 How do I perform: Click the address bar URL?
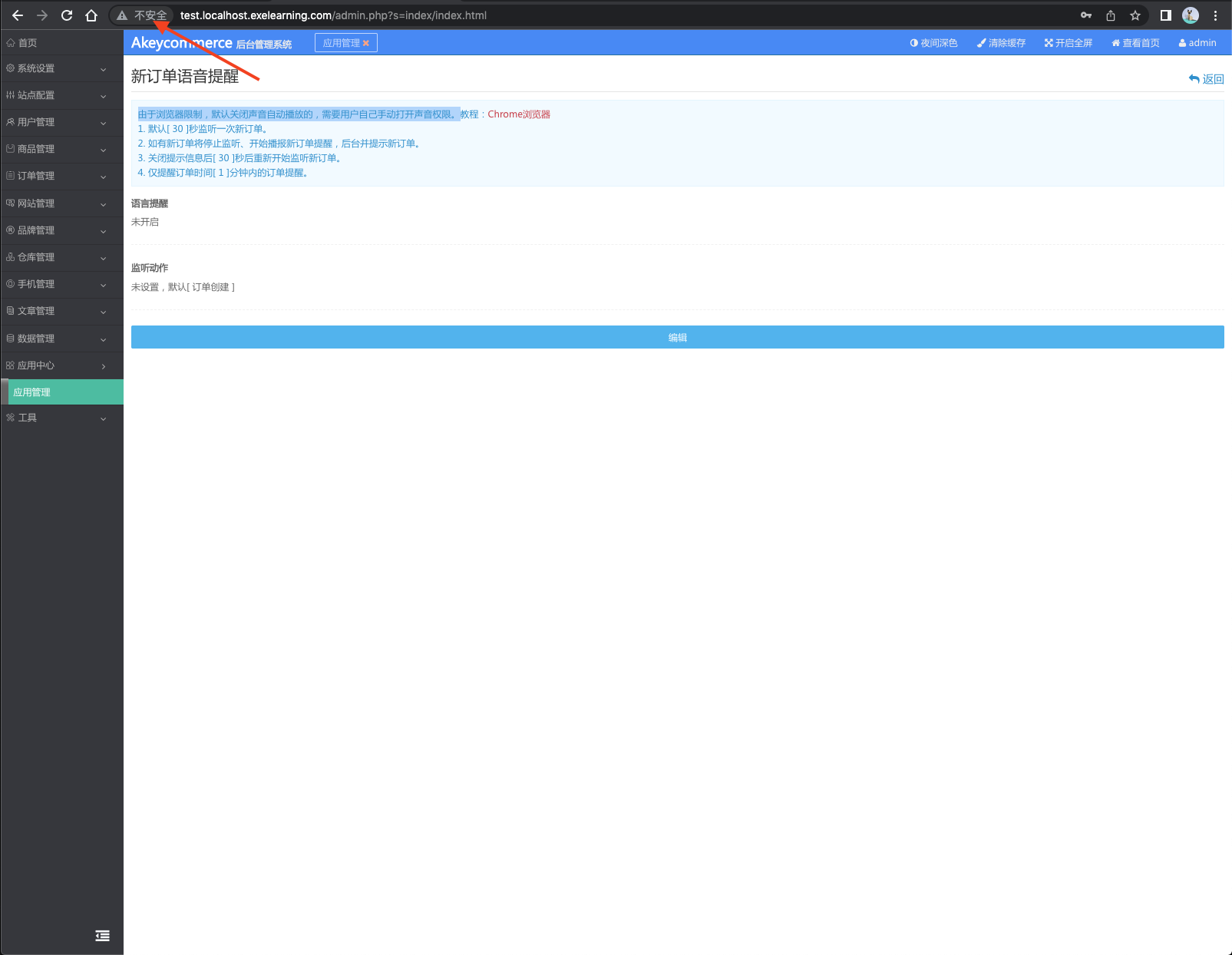point(333,15)
